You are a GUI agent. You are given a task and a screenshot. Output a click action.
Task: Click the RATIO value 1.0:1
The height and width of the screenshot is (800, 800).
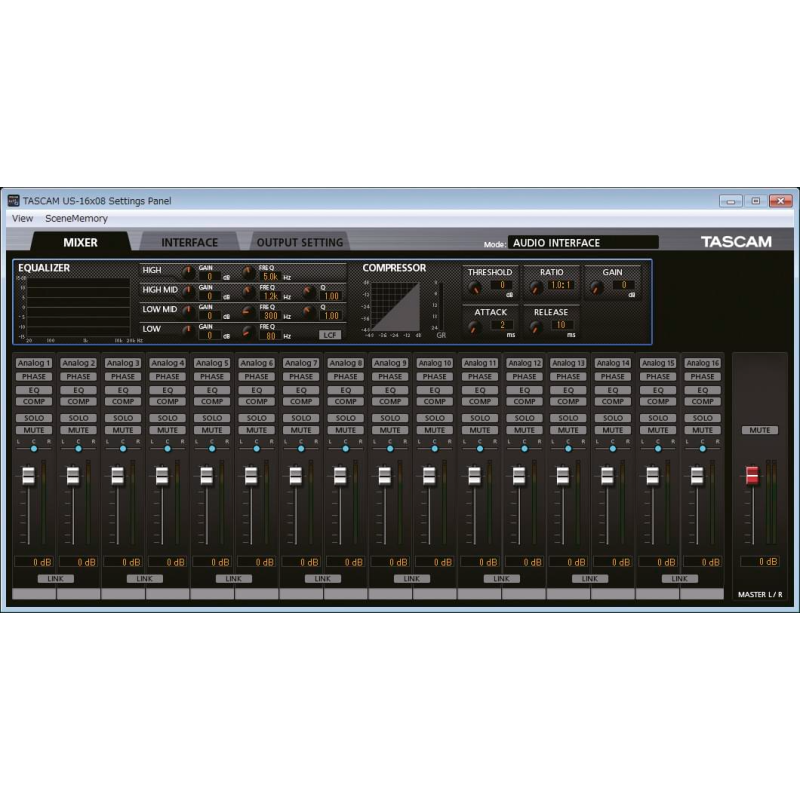pos(561,285)
